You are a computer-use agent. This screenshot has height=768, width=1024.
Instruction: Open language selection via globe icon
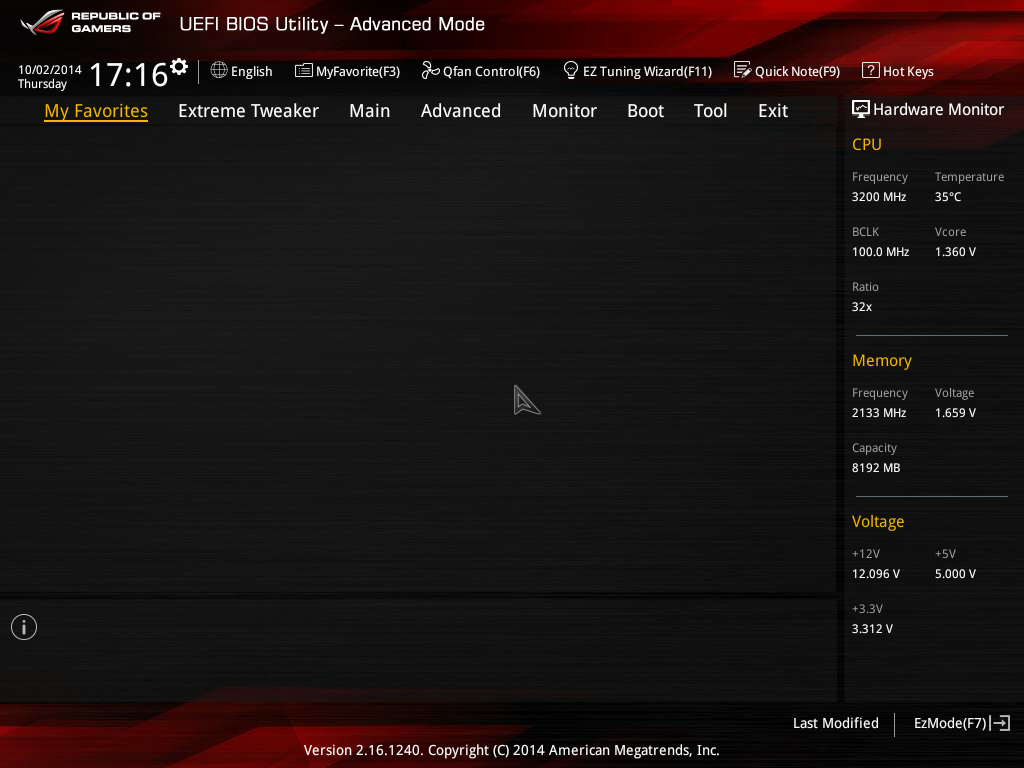(x=219, y=71)
